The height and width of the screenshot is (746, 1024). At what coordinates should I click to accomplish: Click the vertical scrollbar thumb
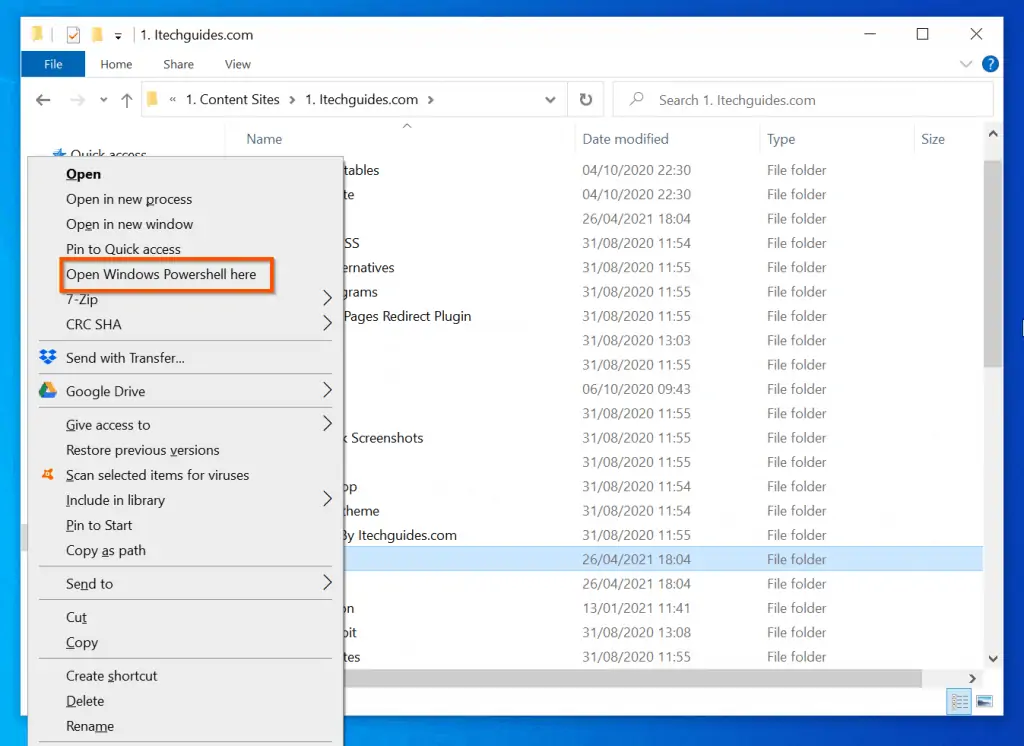(x=993, y=264)
